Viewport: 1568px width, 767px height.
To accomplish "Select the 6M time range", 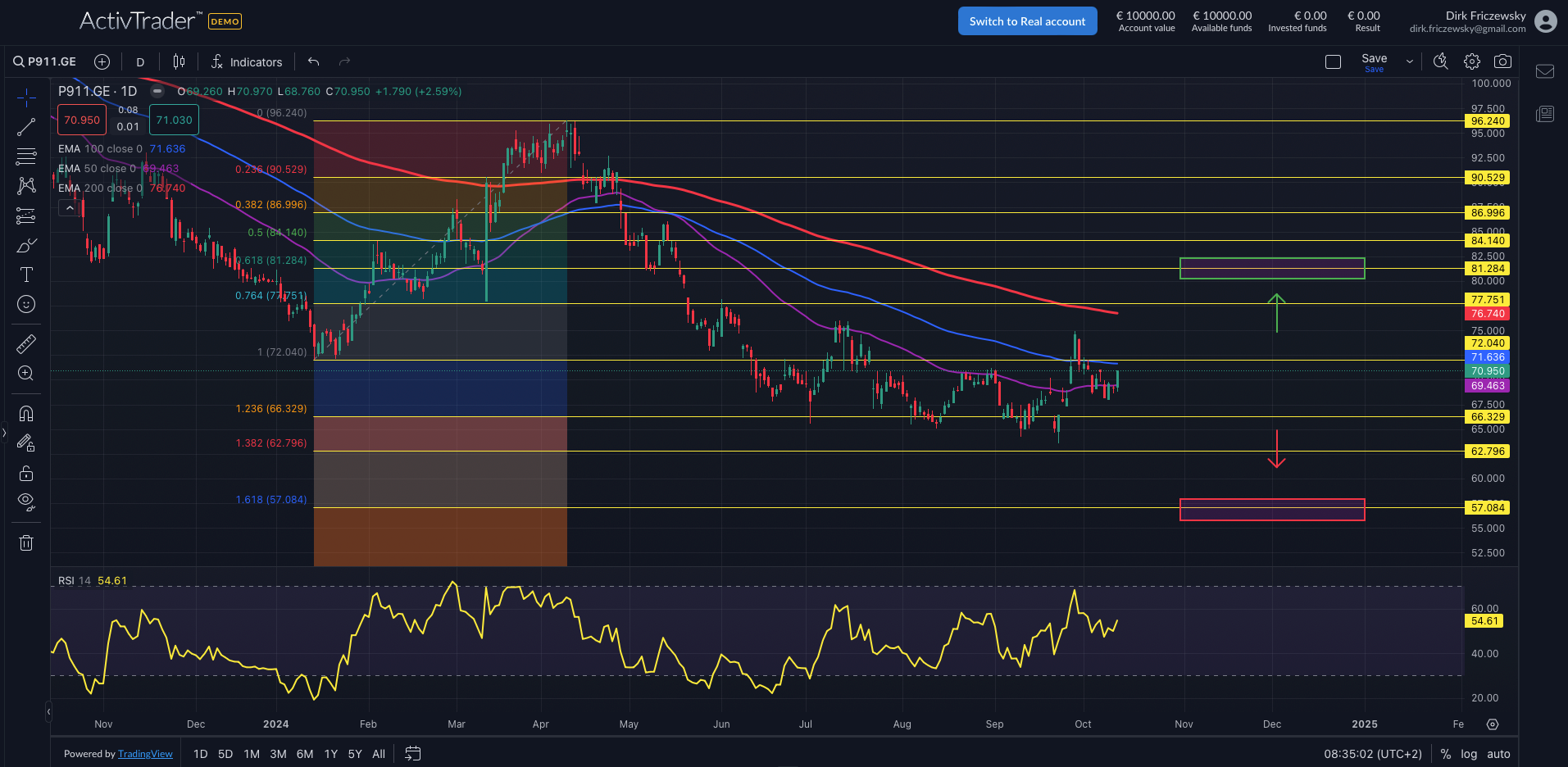I will 305,754.
